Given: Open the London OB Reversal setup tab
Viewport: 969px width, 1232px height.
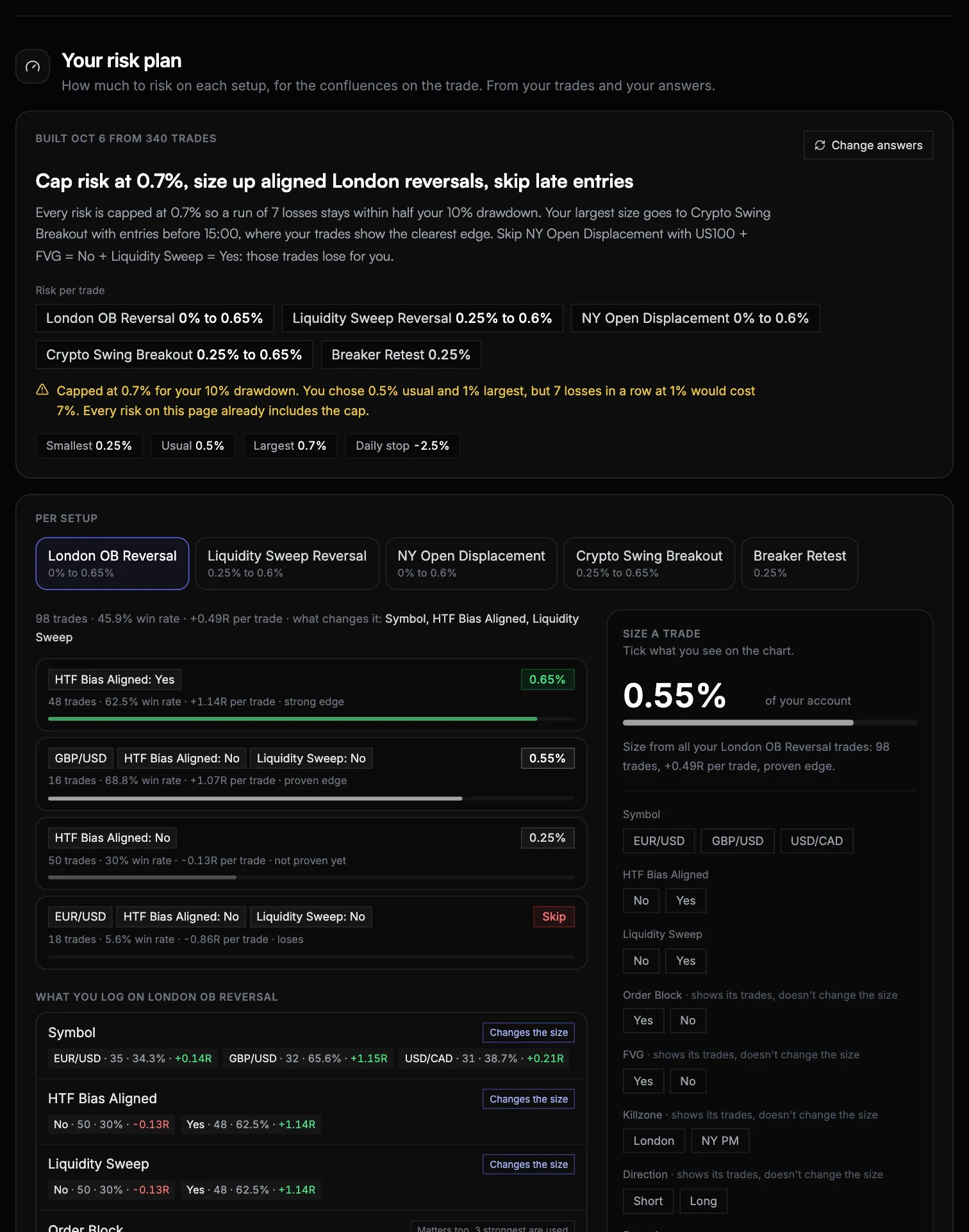Looking at the screenshot, I should (112, 563).
